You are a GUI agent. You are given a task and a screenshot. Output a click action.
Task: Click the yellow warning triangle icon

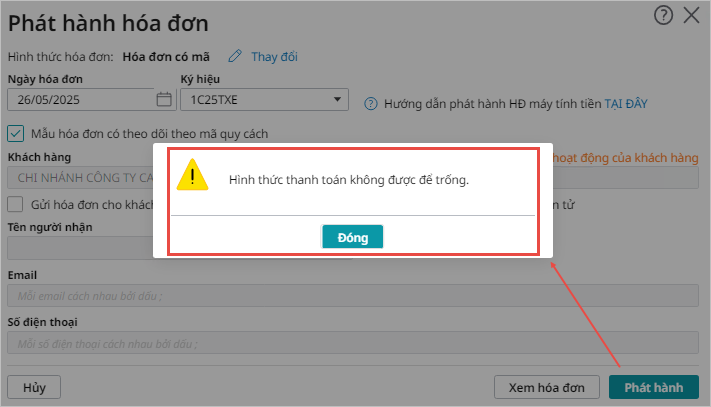pos(193,175)
